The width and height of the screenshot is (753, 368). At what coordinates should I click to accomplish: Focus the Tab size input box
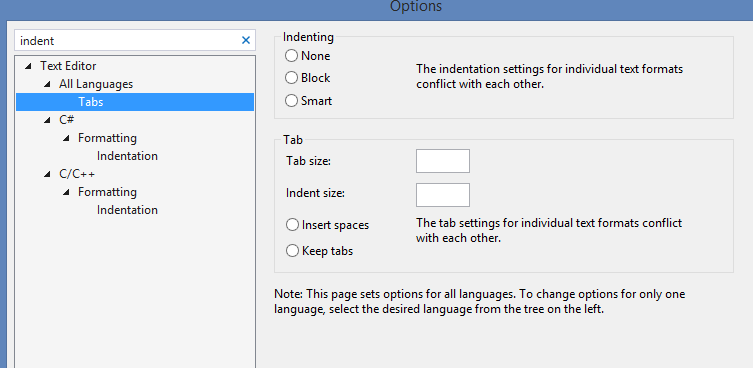coord(442,161)
